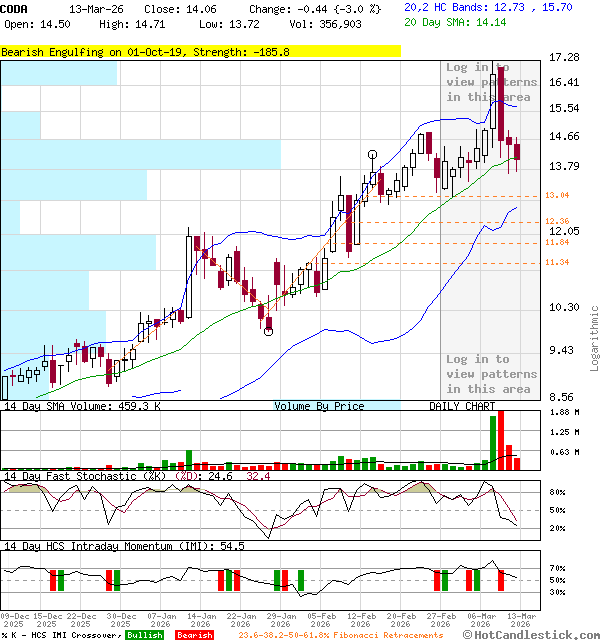The height and width of the screenshot is (640, 600).
Task: Select the yellow Bearish Engulfing pattern banner
Action: (x=200, y=51)
